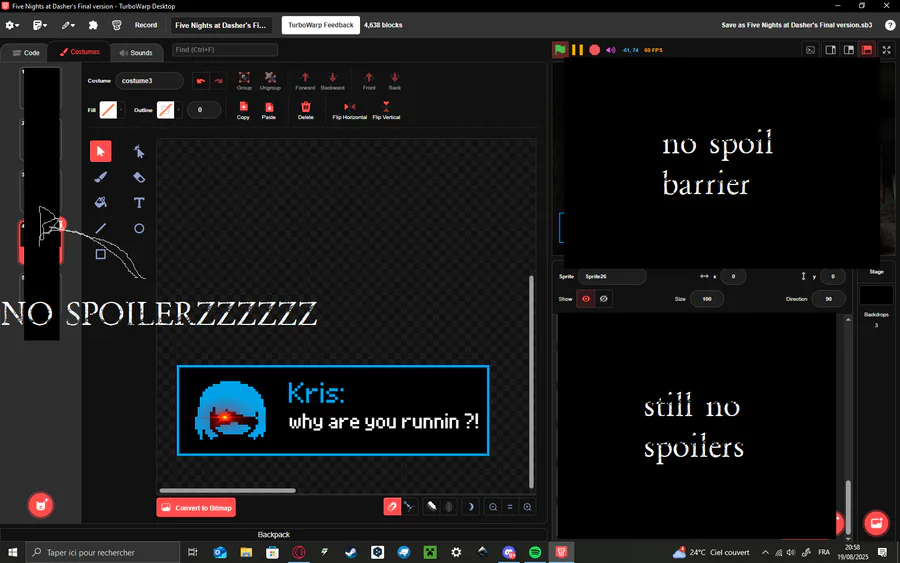Viewport: 900px width, 563px height.
Task: Edit the costume name field
Action: 149,81
